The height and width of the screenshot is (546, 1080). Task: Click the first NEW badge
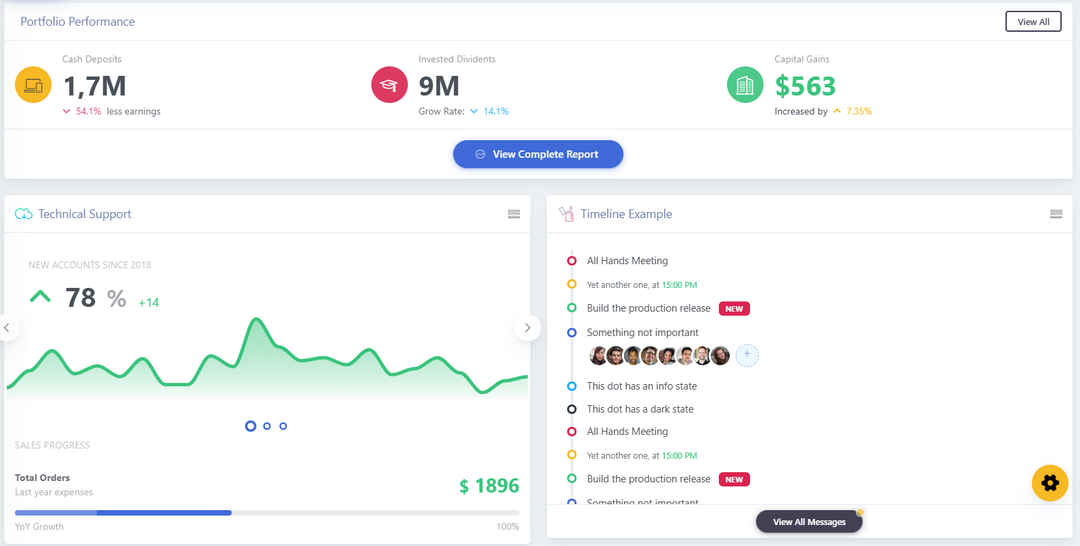pos(734,308)
